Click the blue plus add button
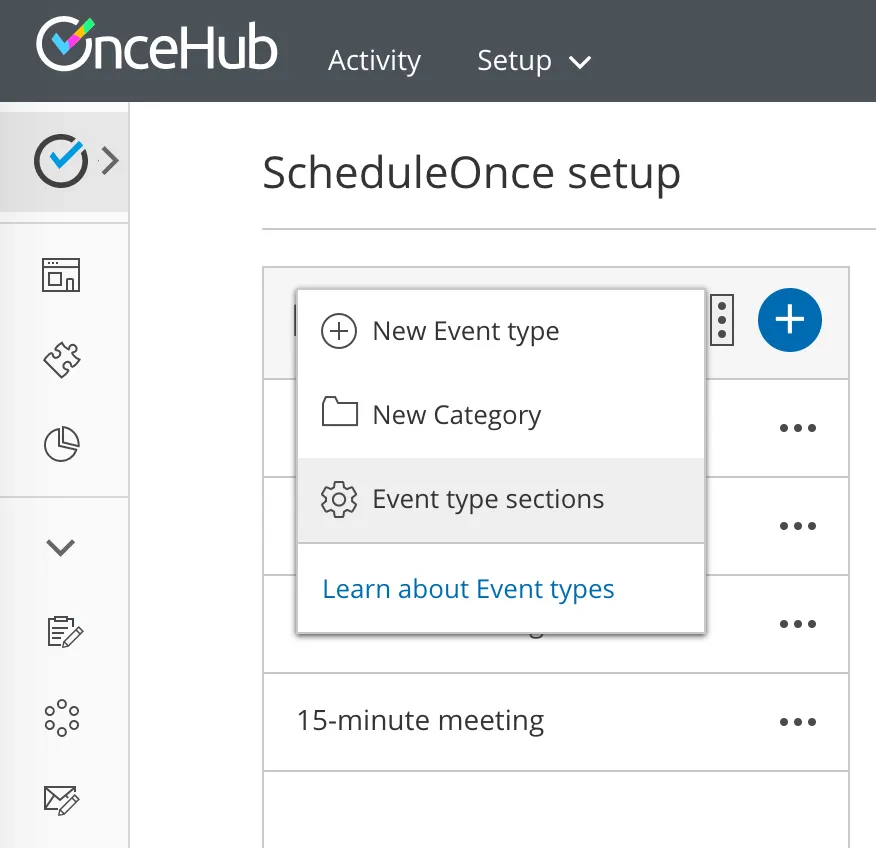The height and width of the screenshot is (848, 876). coord(789,320)
